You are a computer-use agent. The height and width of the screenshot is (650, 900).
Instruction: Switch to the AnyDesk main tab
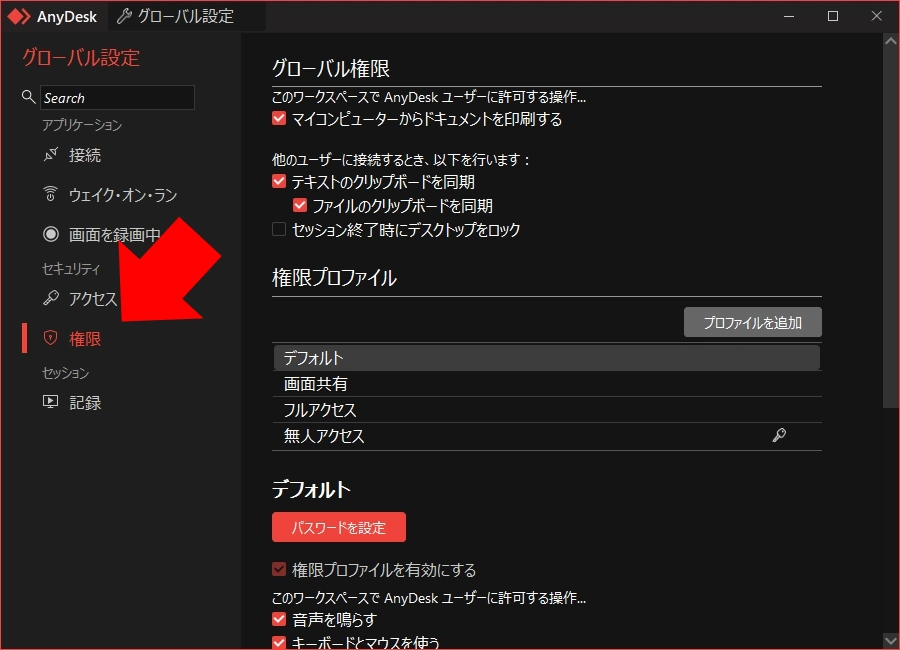tap(55, 16)
